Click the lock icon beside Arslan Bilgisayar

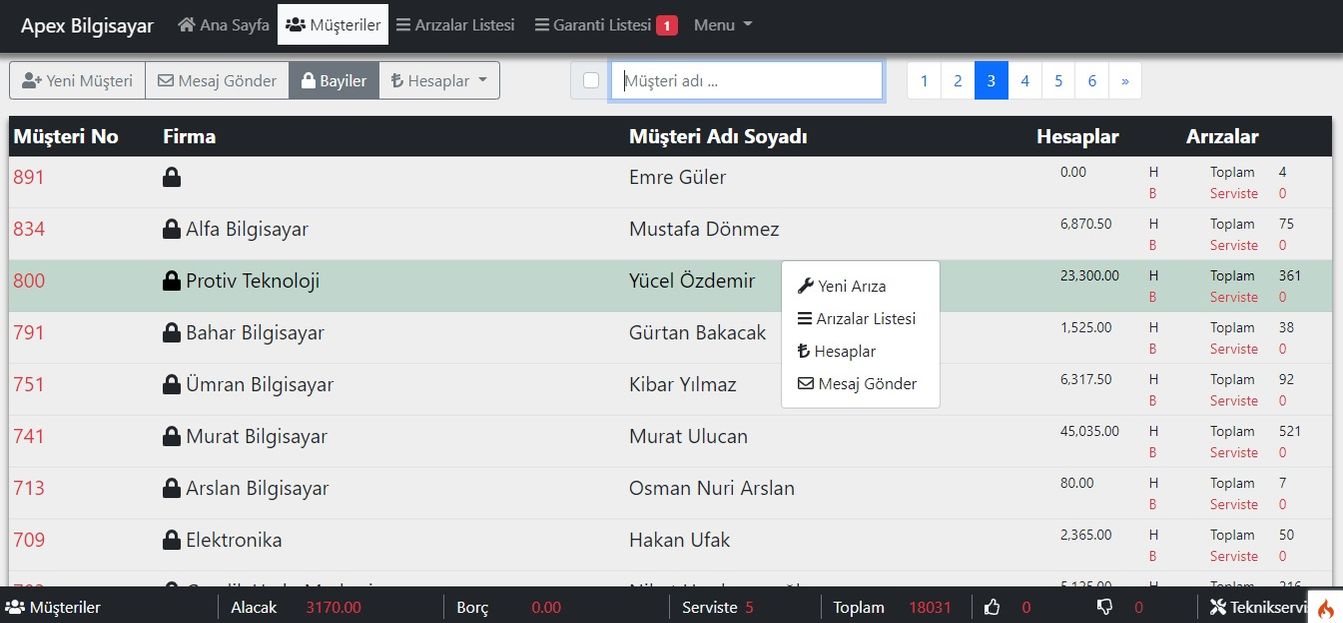tap(172, 489)
